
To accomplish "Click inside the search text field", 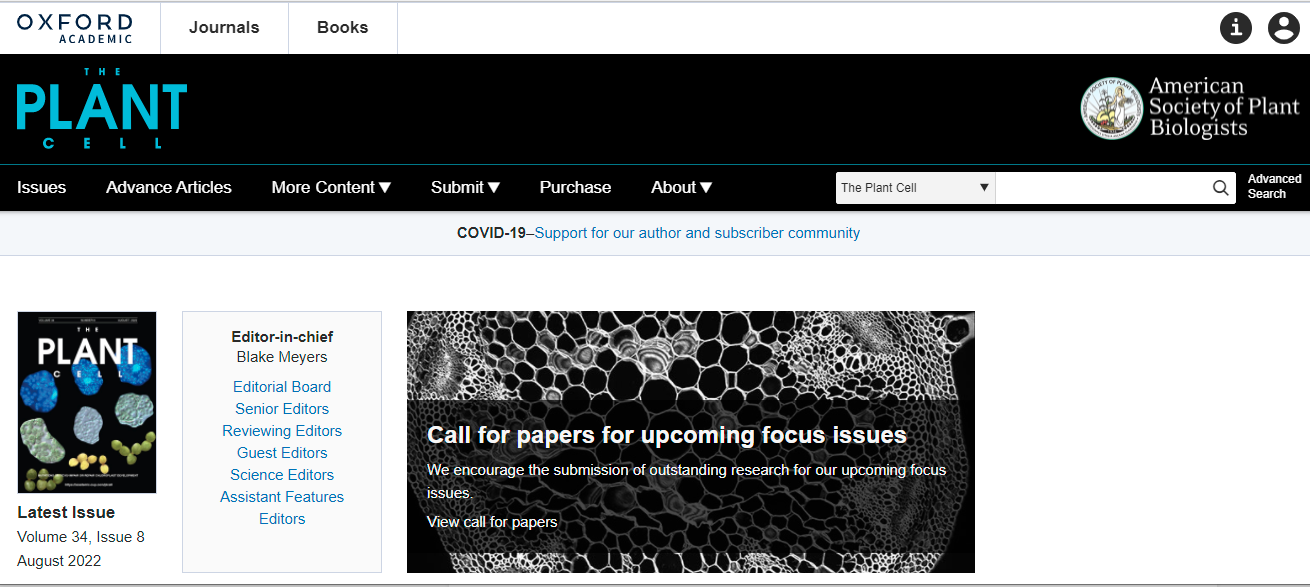I will click(1100, 188).
